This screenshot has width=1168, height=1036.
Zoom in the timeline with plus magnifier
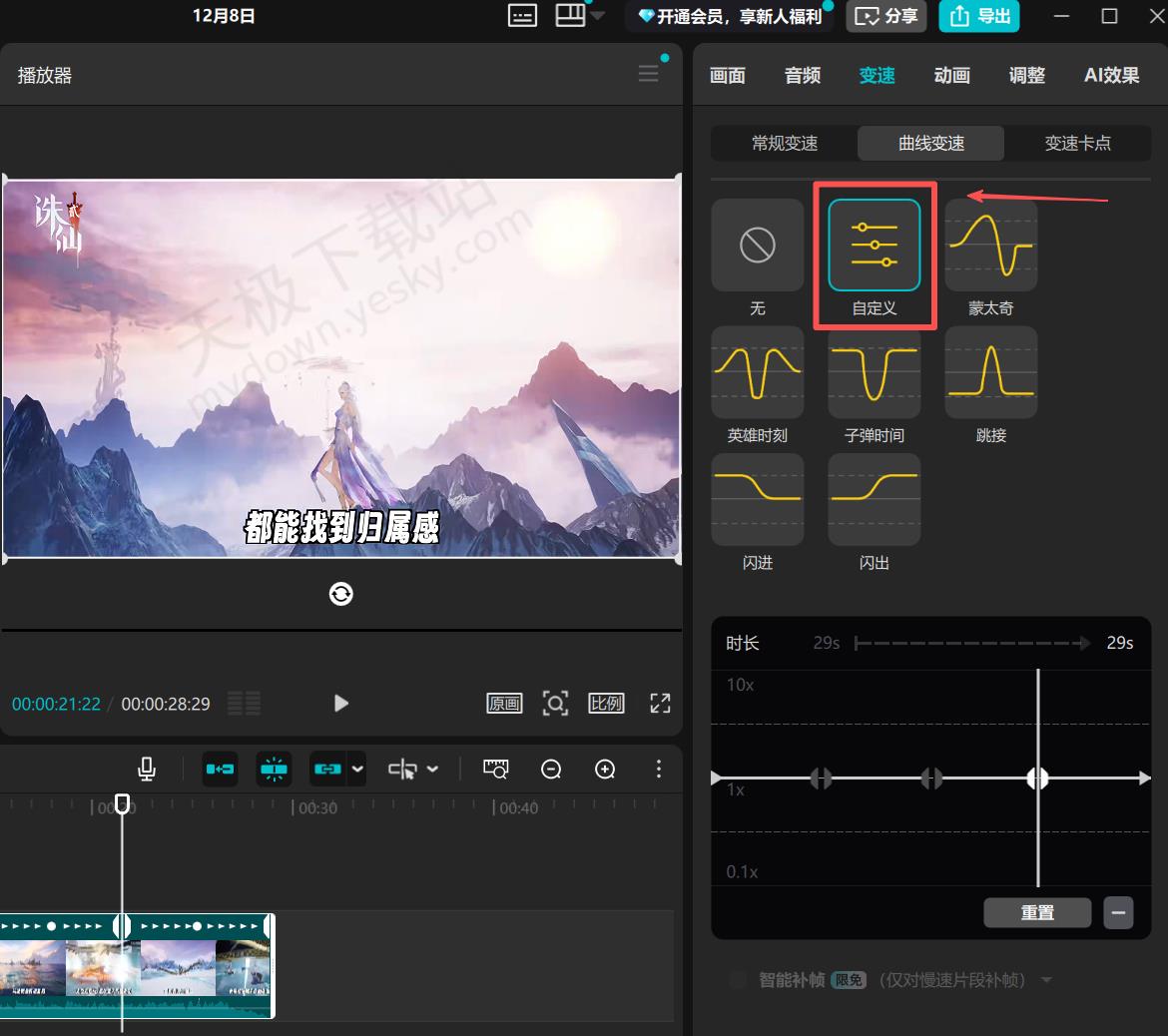coord(605,769)
